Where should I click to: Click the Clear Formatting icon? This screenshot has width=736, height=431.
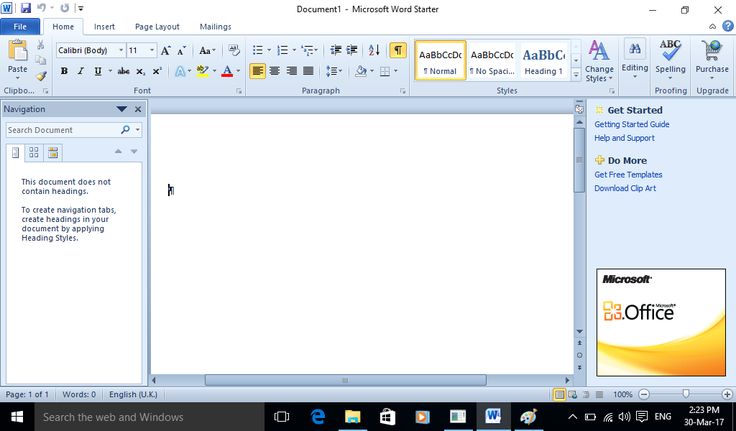point(233,50)
